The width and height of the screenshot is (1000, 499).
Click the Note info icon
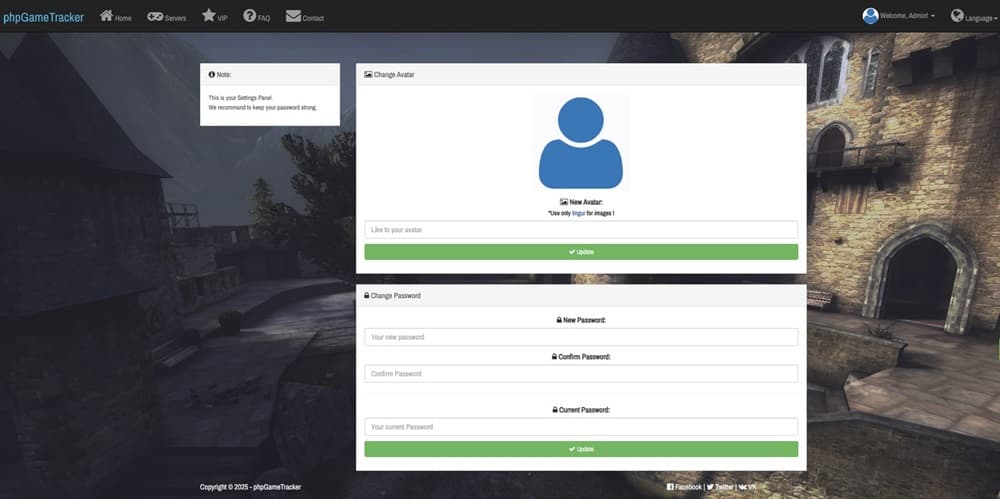pos(212,75)
